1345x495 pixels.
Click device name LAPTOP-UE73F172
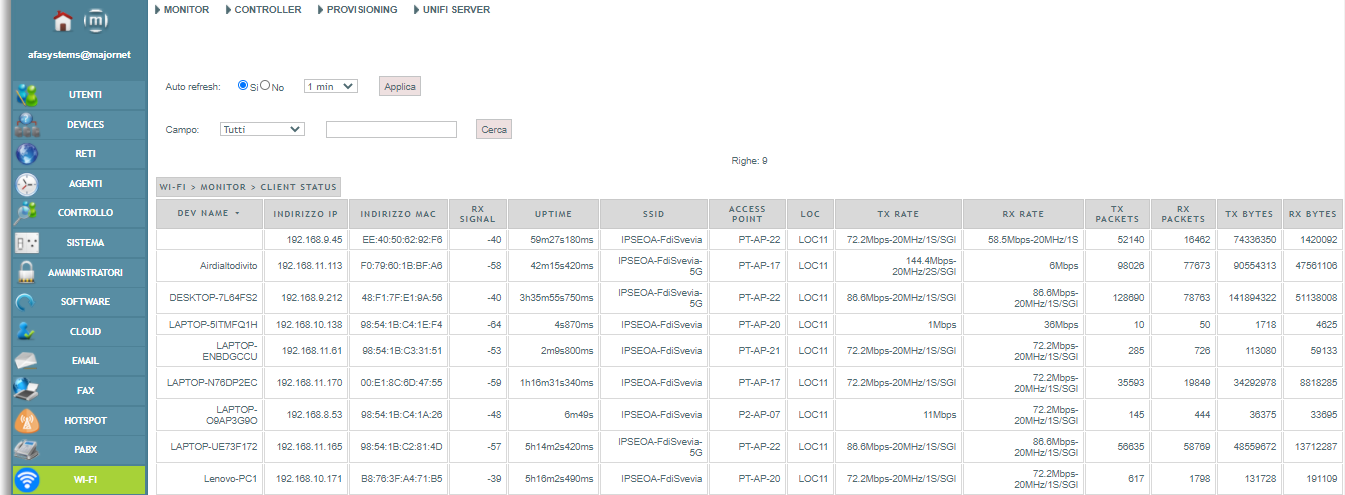click(x=214, y=447)
